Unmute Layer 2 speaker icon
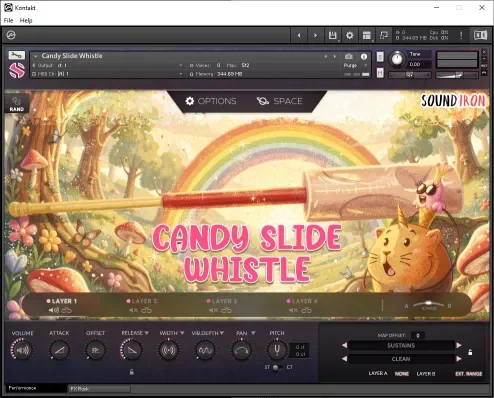The image size is (494, 398). (133, 310)
